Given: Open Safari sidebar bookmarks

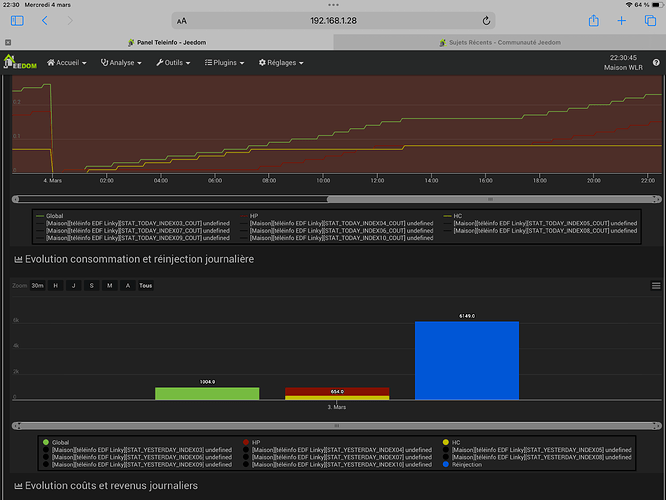Looking at the screenshot, I should 17,20.
